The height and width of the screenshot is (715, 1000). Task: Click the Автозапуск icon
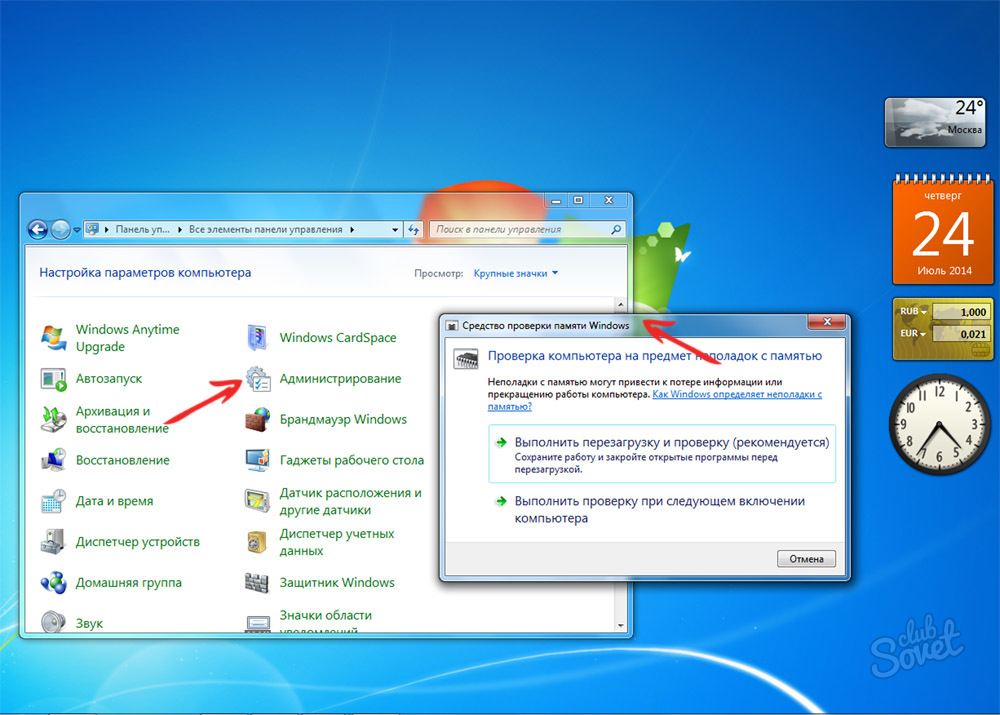coord(54,379)
